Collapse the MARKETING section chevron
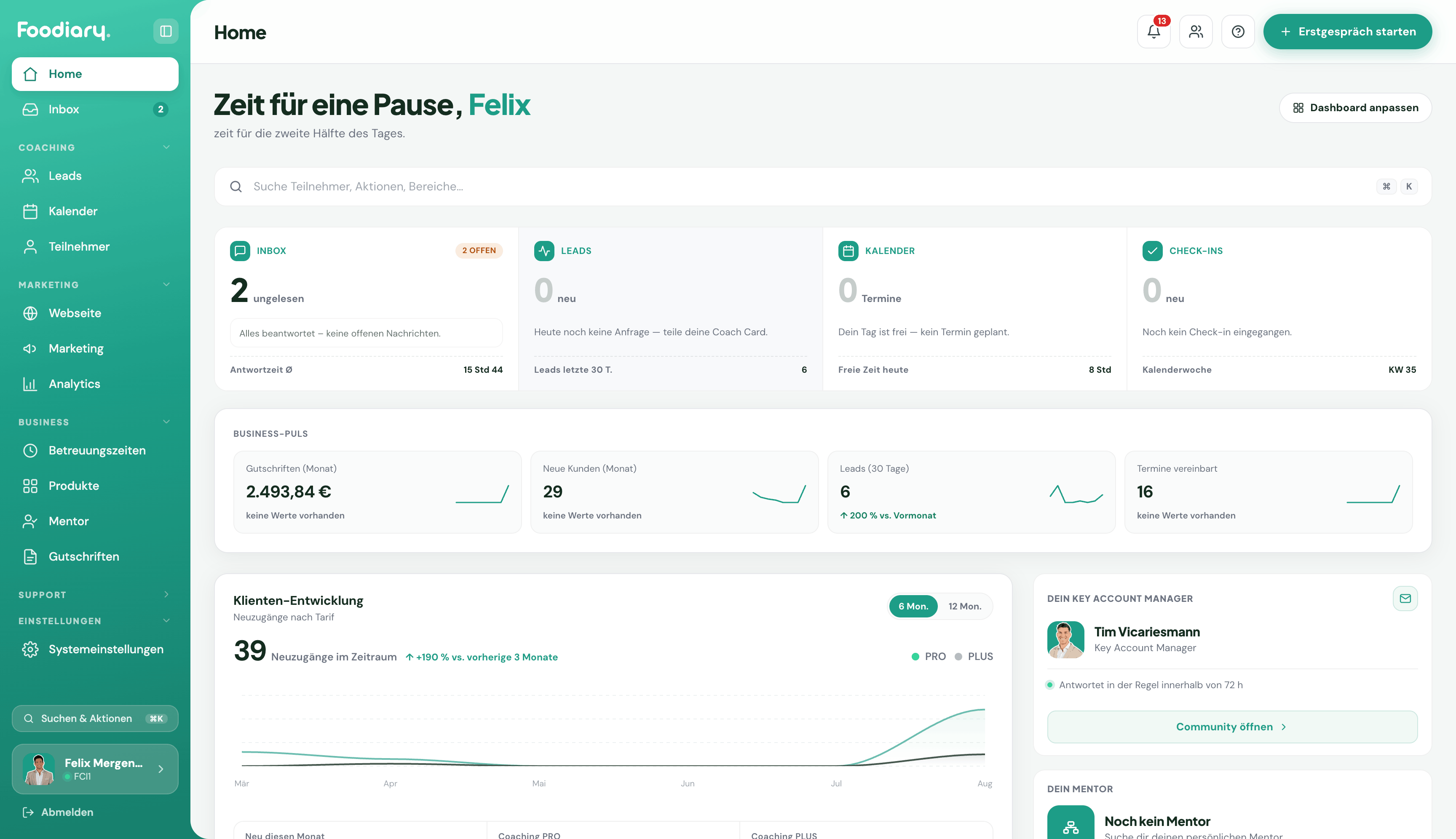 (166, 284)
